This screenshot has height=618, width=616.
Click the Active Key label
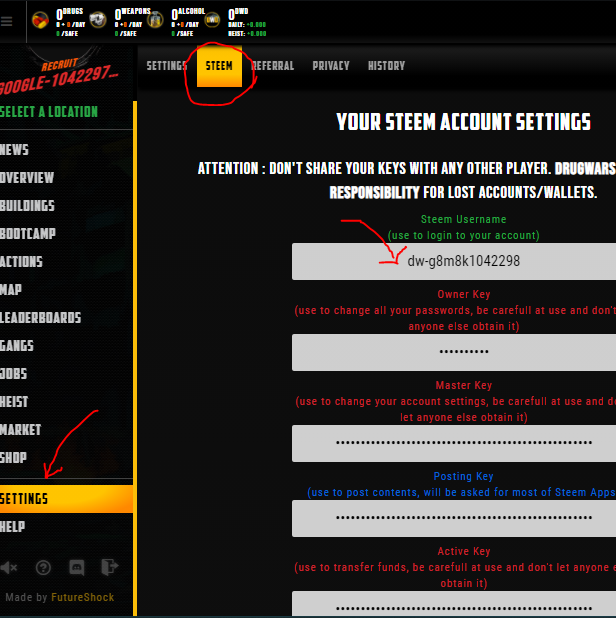point(464,551)
